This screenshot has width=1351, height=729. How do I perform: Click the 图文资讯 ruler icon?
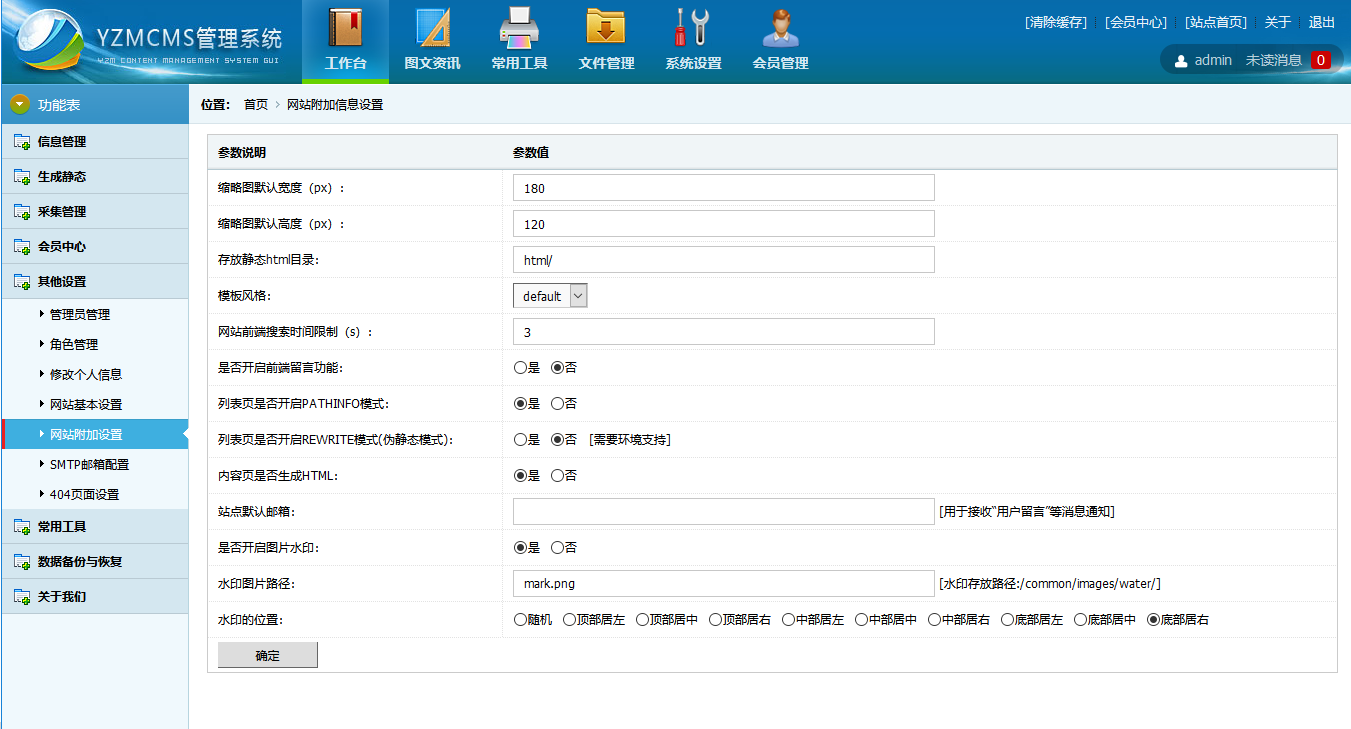click(432, 28)
